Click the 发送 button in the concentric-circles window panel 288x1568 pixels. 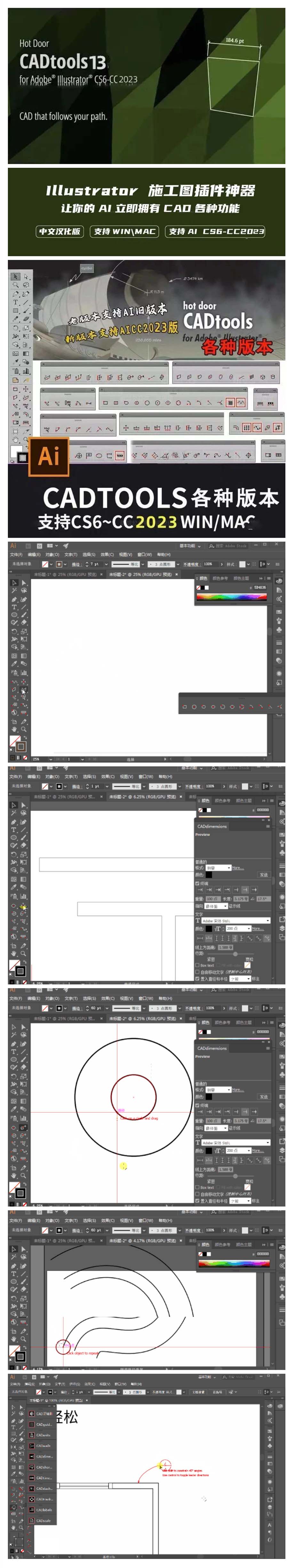(263, 1097)
